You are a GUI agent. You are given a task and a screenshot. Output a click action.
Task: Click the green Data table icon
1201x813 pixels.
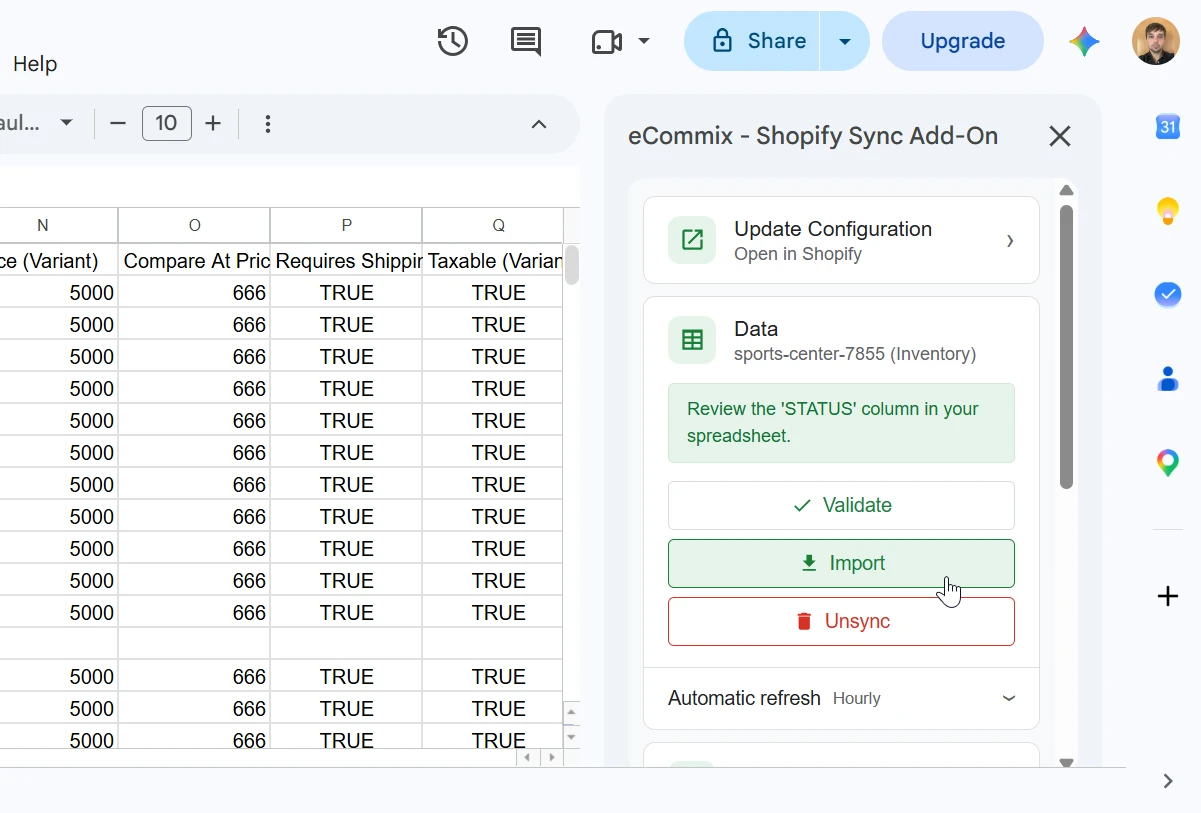pos(692,340)
